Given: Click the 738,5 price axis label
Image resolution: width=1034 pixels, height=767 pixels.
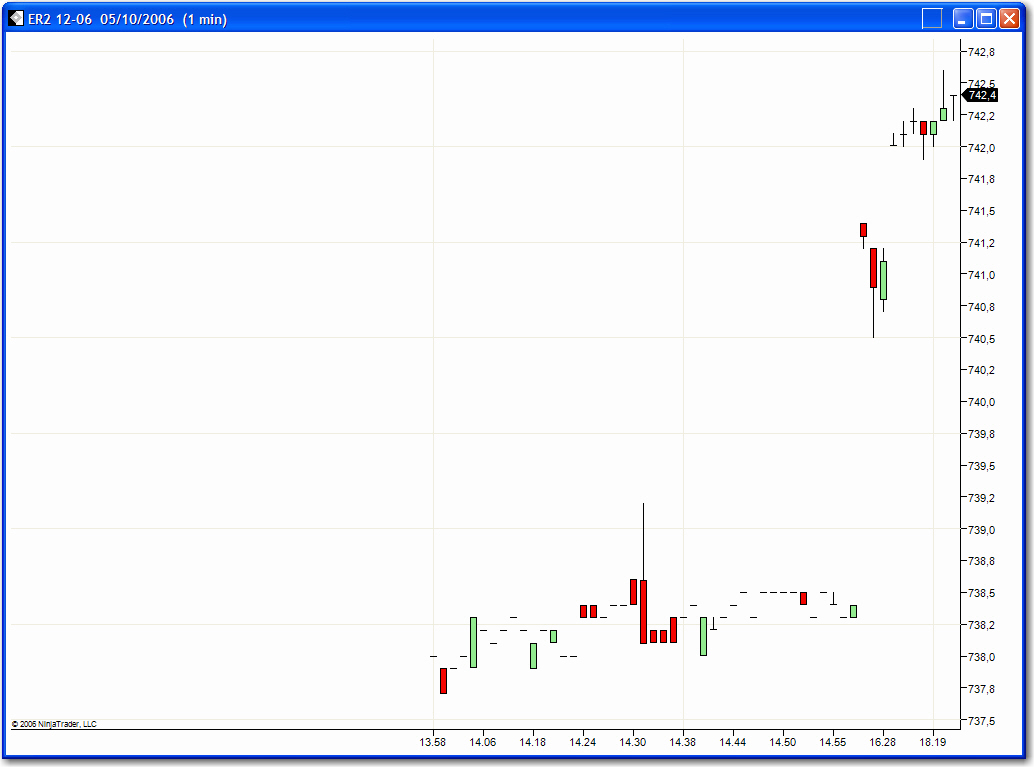Looking at the screenshot, I should [981, 593].
